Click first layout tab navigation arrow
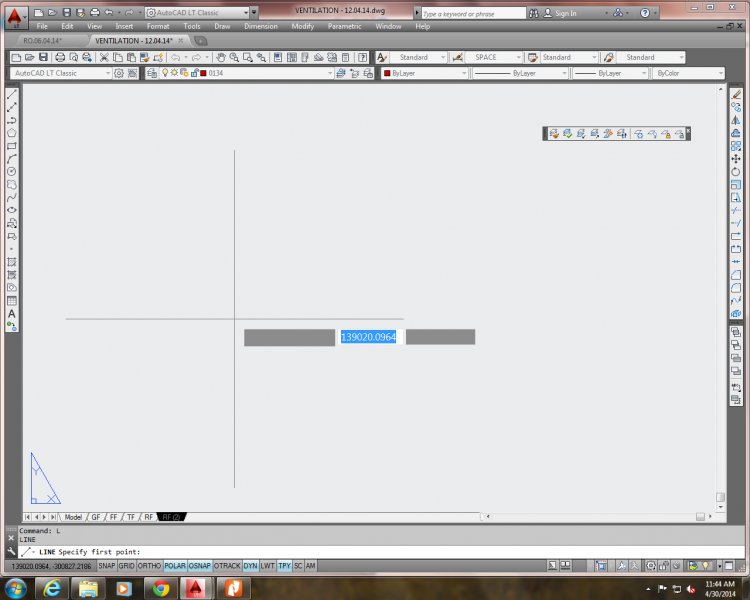The width and height of the screenshot is (750, 600). 28,517
